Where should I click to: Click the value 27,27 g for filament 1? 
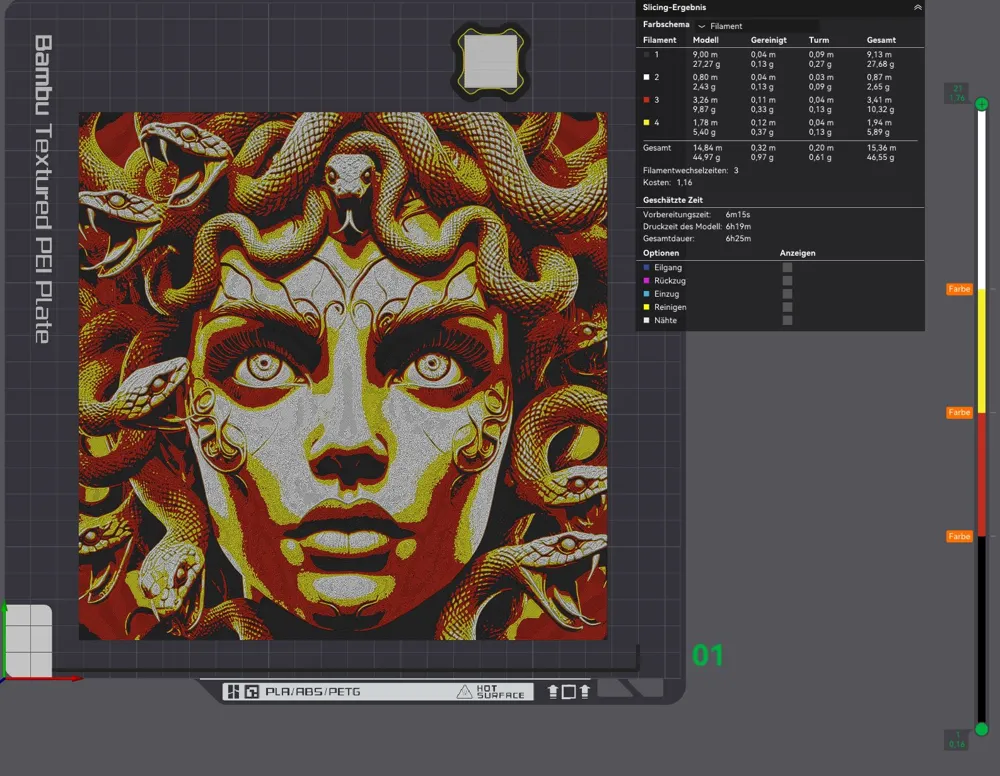[x=707, y=64]
